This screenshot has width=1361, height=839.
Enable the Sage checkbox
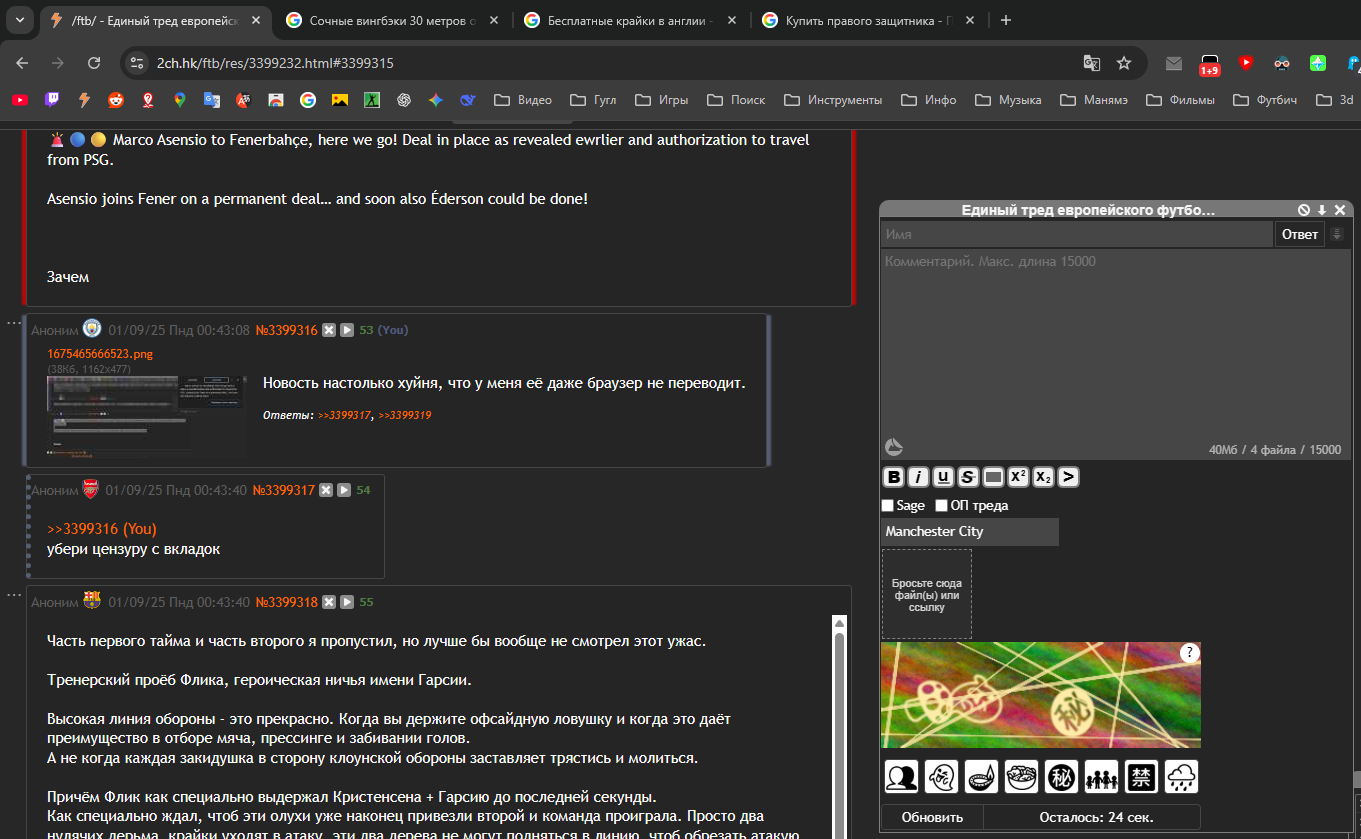(888, 506)
